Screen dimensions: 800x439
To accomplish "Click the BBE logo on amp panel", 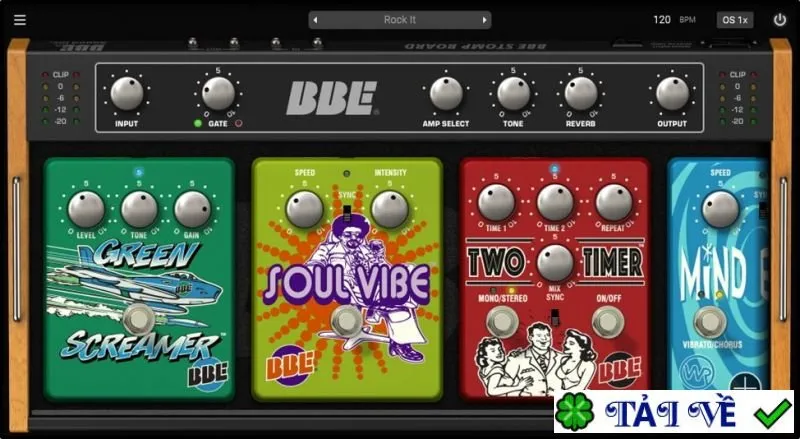I will click(332, 97).
